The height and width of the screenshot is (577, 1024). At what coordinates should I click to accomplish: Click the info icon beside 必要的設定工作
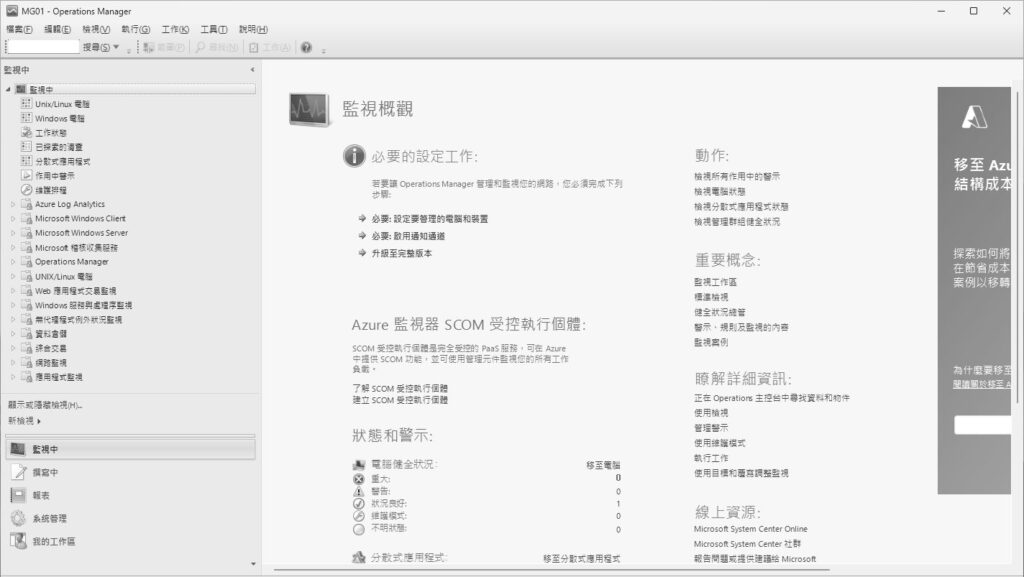click(354, 156)
